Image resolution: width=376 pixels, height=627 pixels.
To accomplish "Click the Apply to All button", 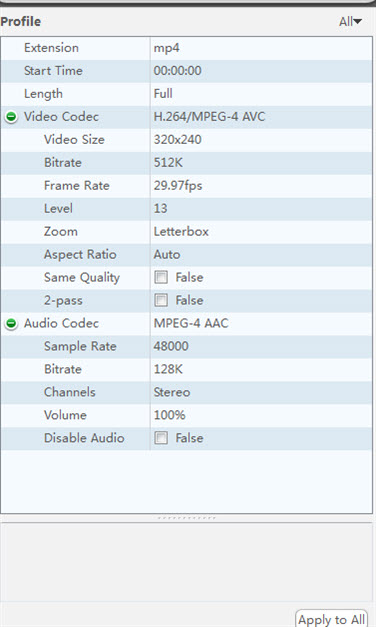I will pyautogui.click(x=332, y=619).
